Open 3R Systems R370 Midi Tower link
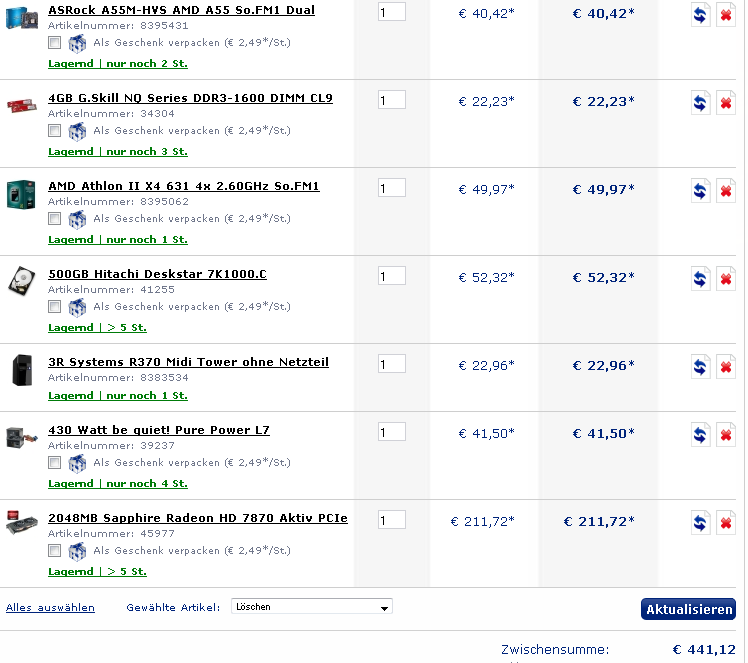748x663 pixels. point(188,362)
